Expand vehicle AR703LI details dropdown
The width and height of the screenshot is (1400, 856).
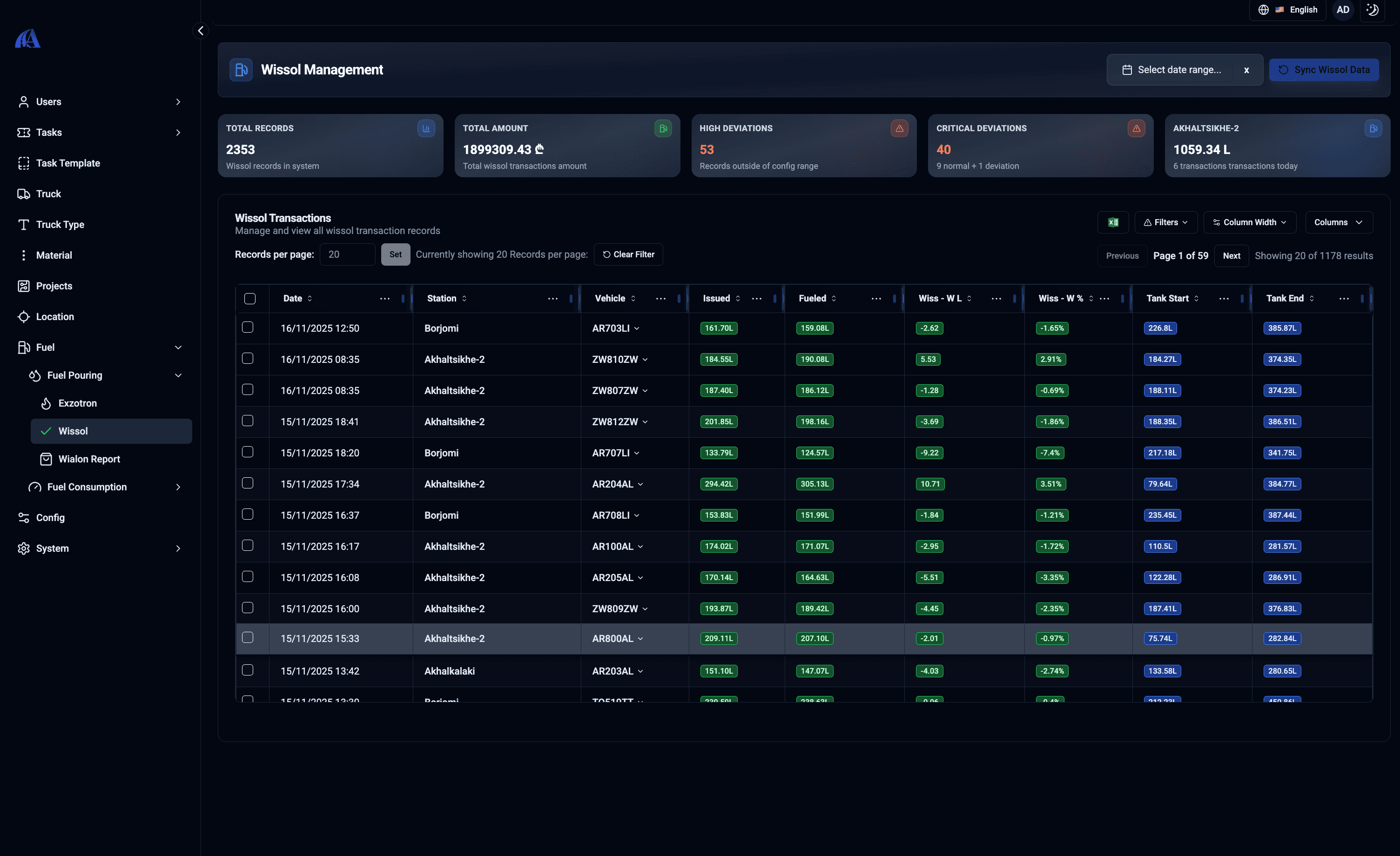(x=637, y=328)
